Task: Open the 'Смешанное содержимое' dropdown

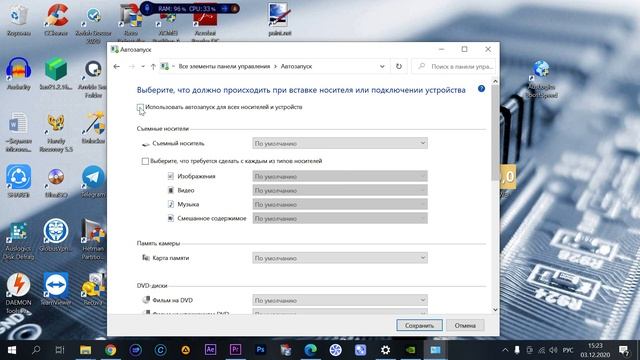Action: [340, 218]
